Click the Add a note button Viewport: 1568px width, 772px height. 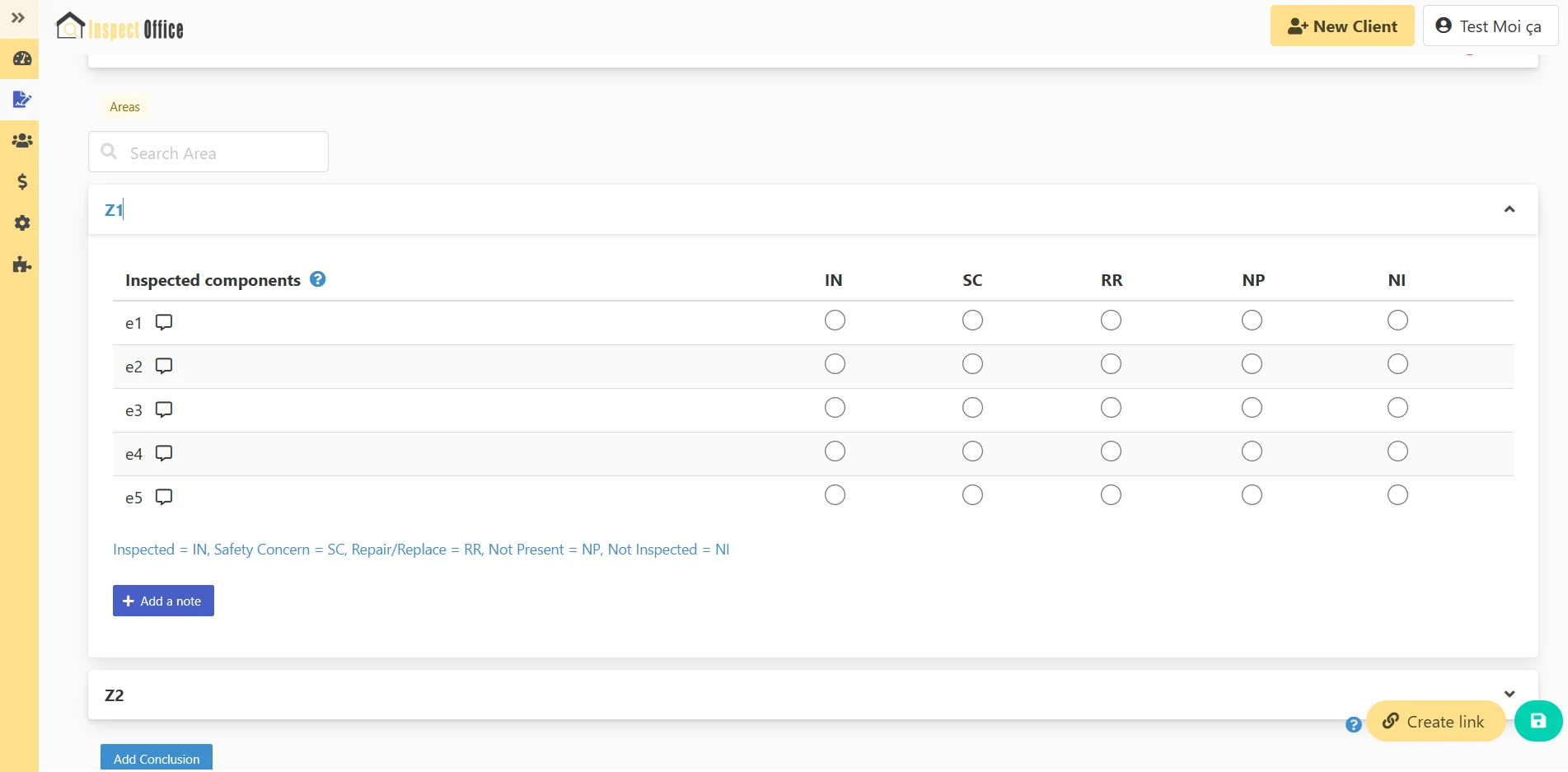163,601
